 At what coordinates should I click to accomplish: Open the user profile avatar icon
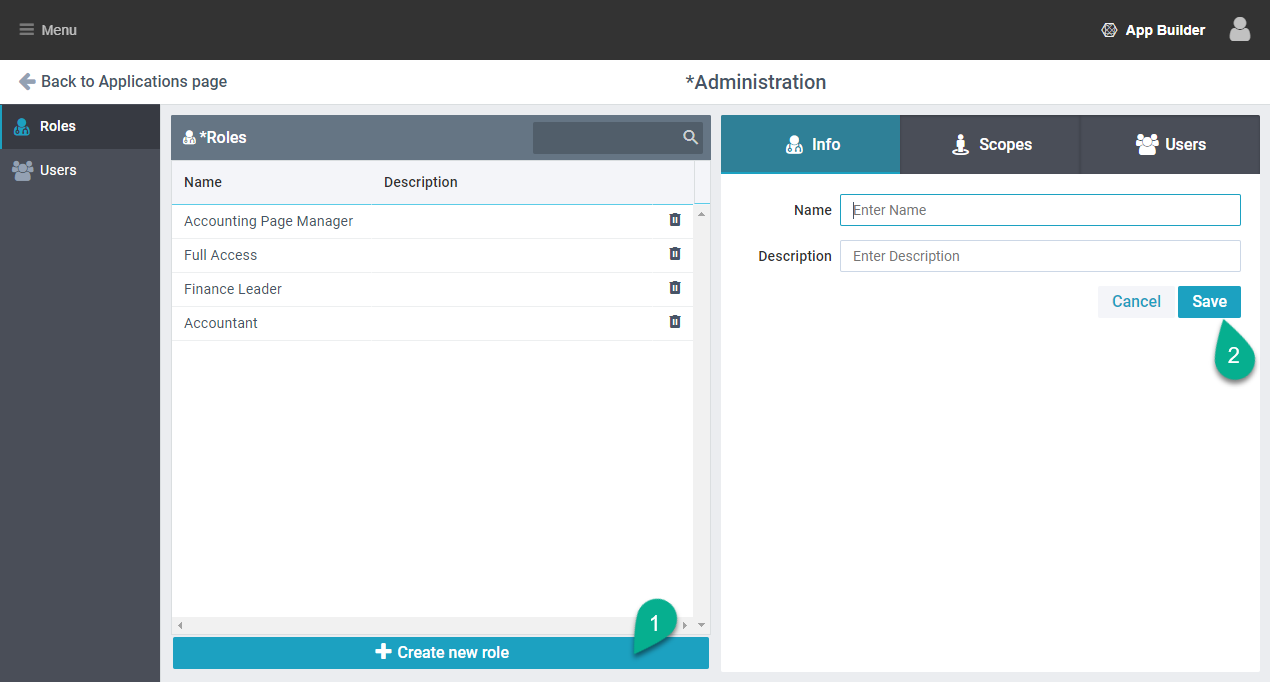click(x=1240, y=30)
